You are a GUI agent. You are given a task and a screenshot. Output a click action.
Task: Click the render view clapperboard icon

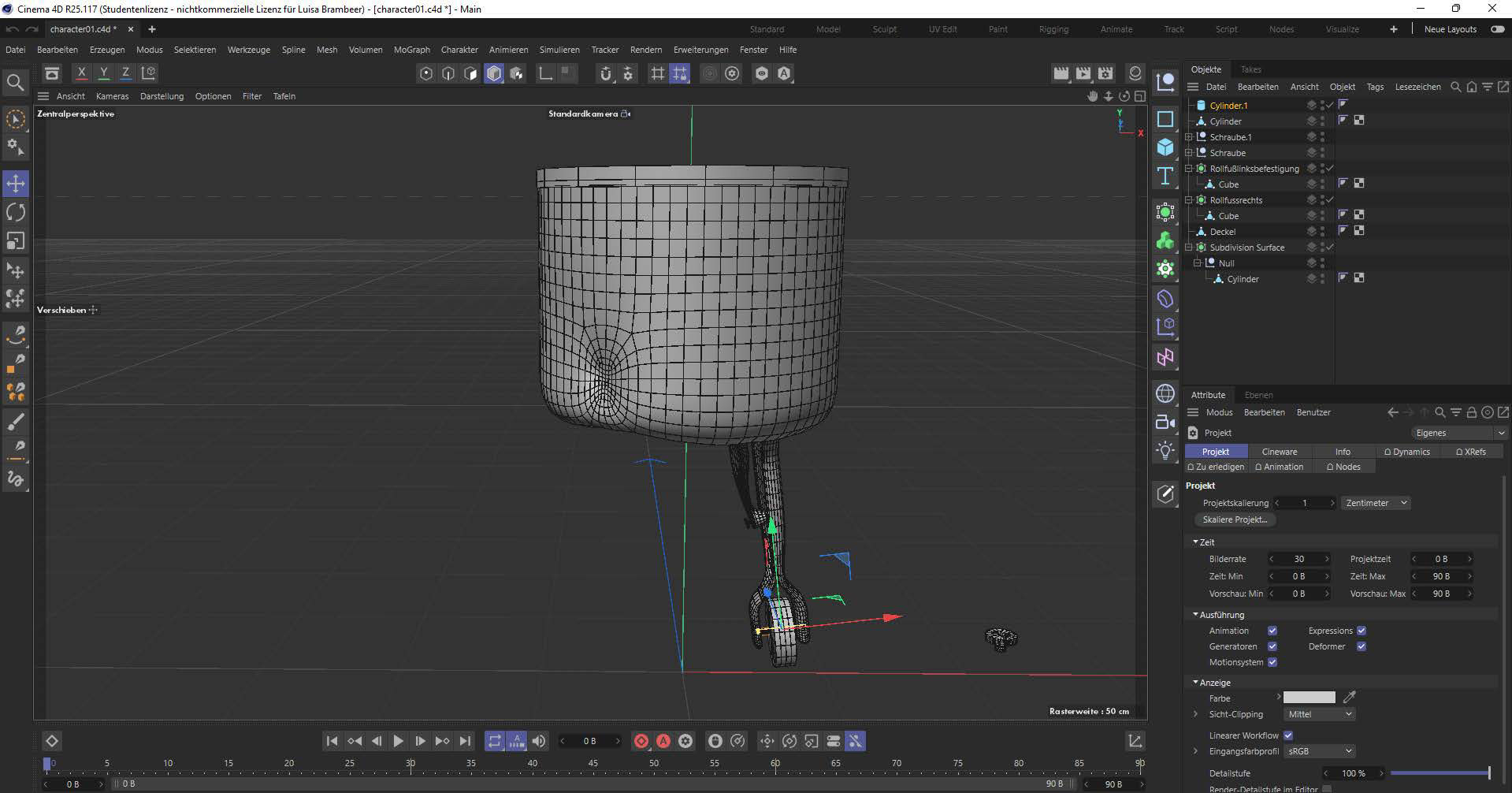[x=1061, y=73]
